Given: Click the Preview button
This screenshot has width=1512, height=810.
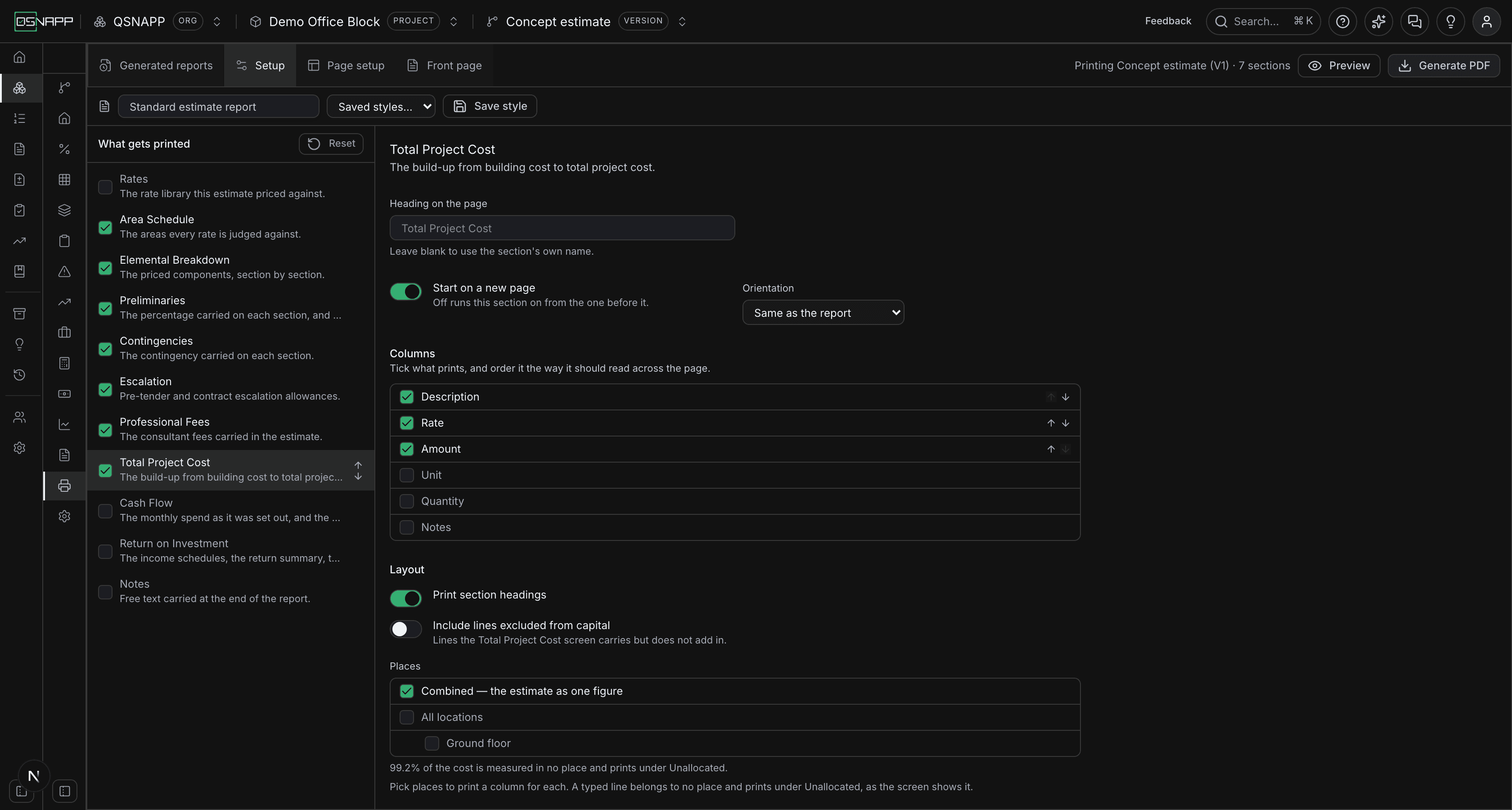Looking at the screenshot, I should pos(1339,65).
